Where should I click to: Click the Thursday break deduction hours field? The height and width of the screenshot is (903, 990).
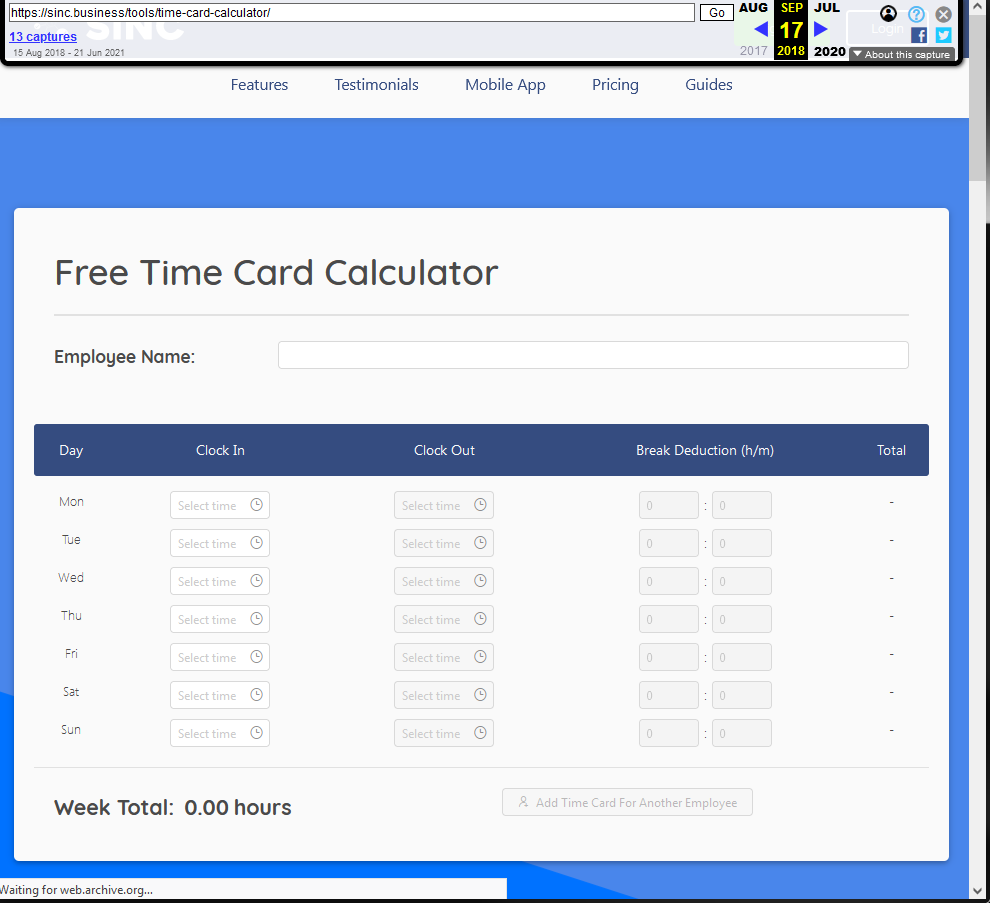668,619
